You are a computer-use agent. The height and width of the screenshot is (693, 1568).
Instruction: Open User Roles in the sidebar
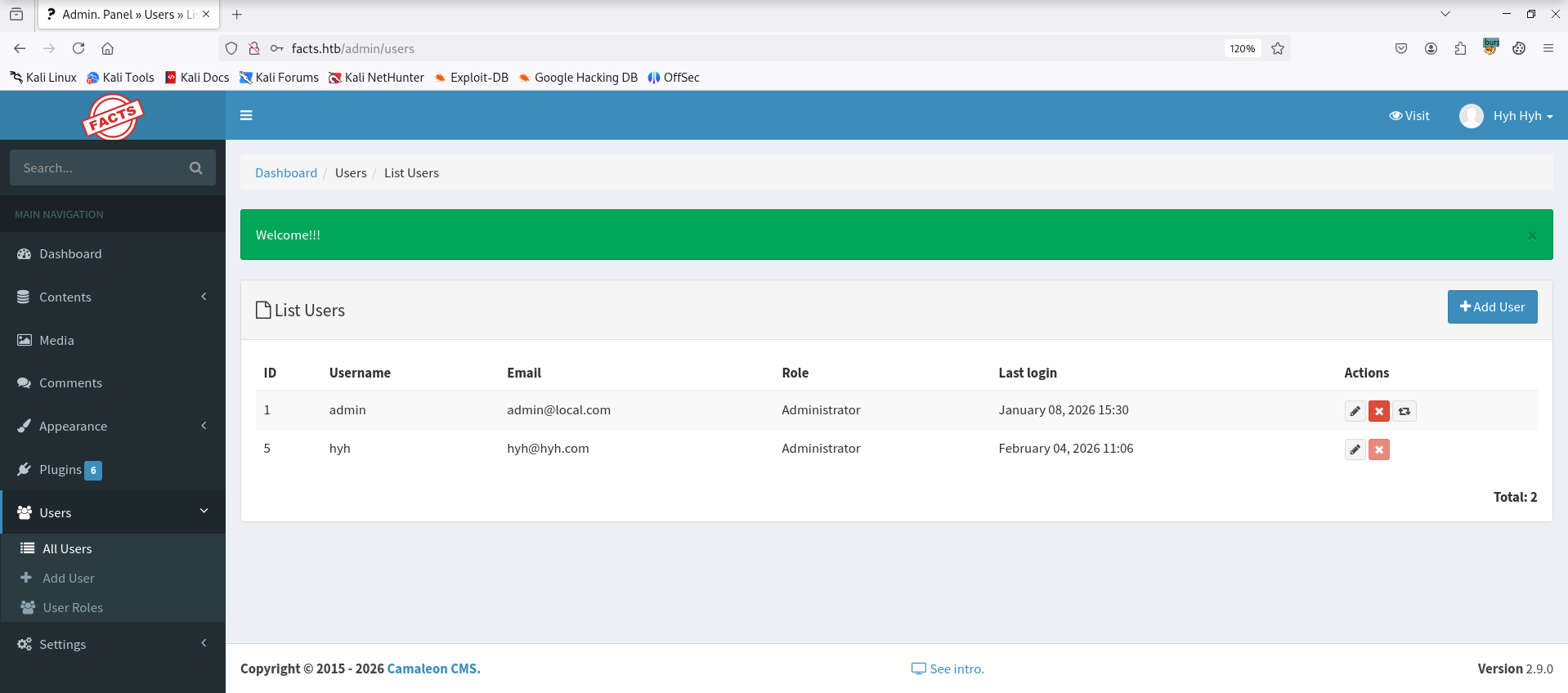pos(73,607)
